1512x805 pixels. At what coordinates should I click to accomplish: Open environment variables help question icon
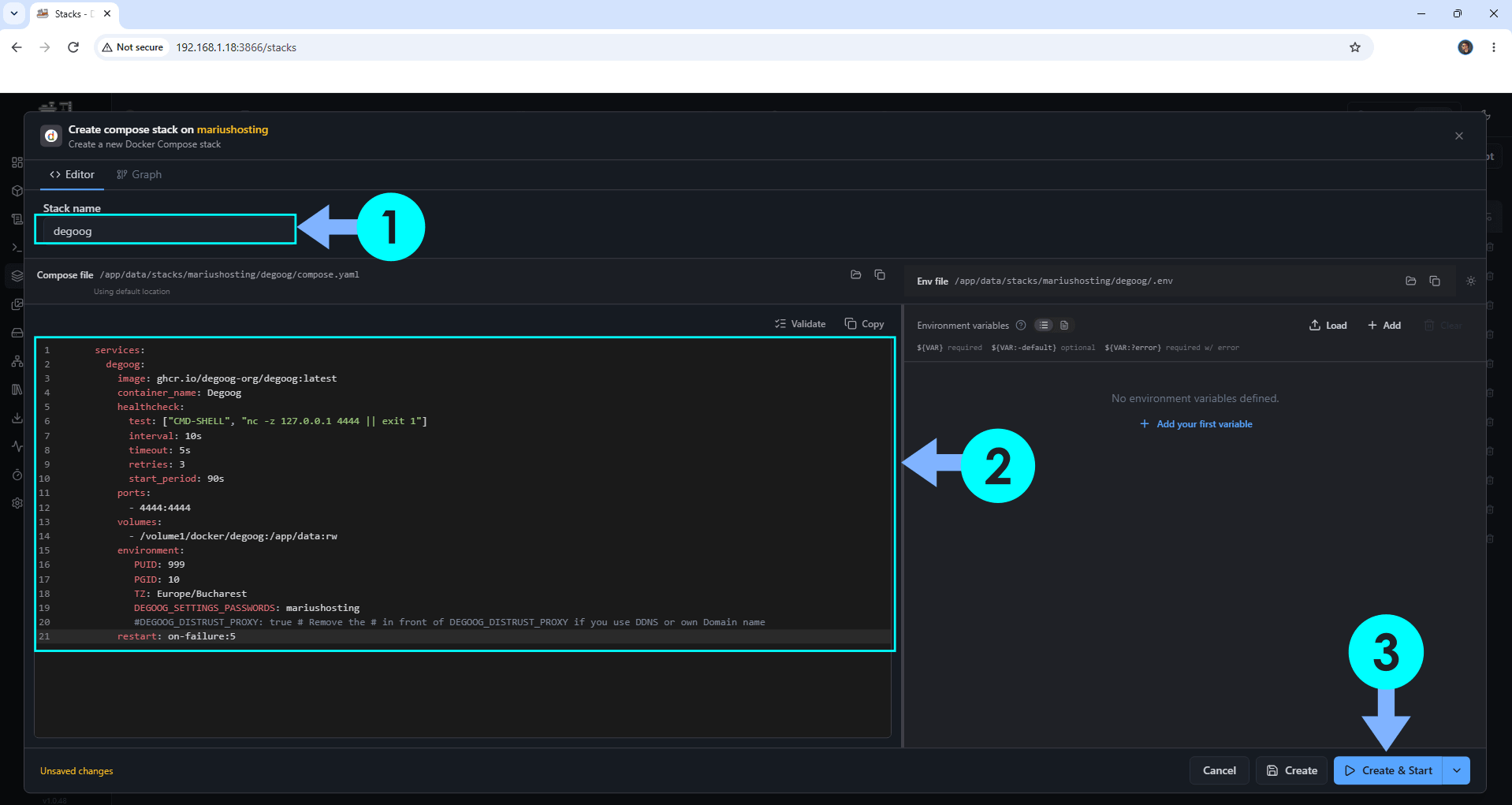pyautogui.click(x=1021, y=326)
